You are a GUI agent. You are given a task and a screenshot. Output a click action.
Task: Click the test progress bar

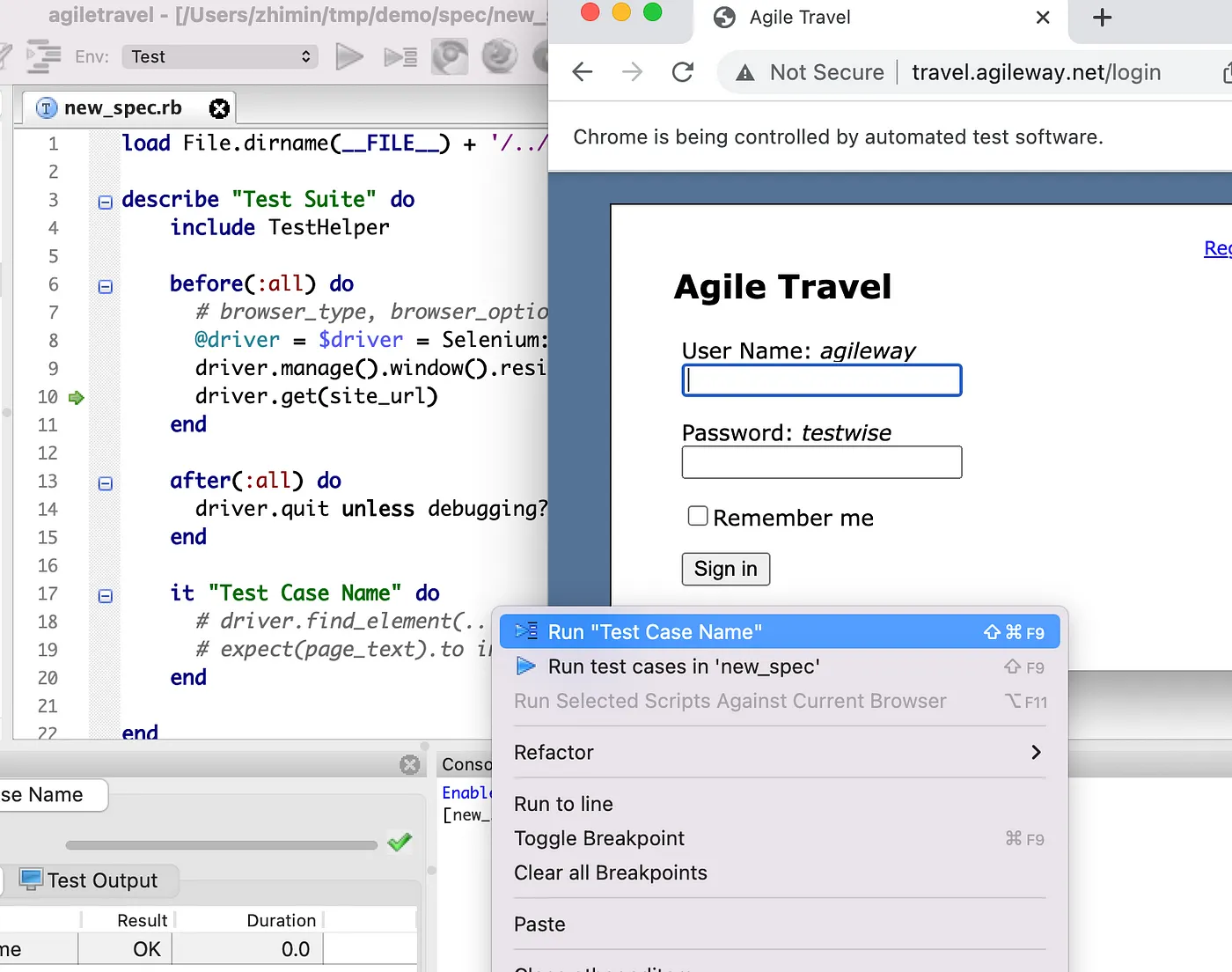tap(222, 845)
